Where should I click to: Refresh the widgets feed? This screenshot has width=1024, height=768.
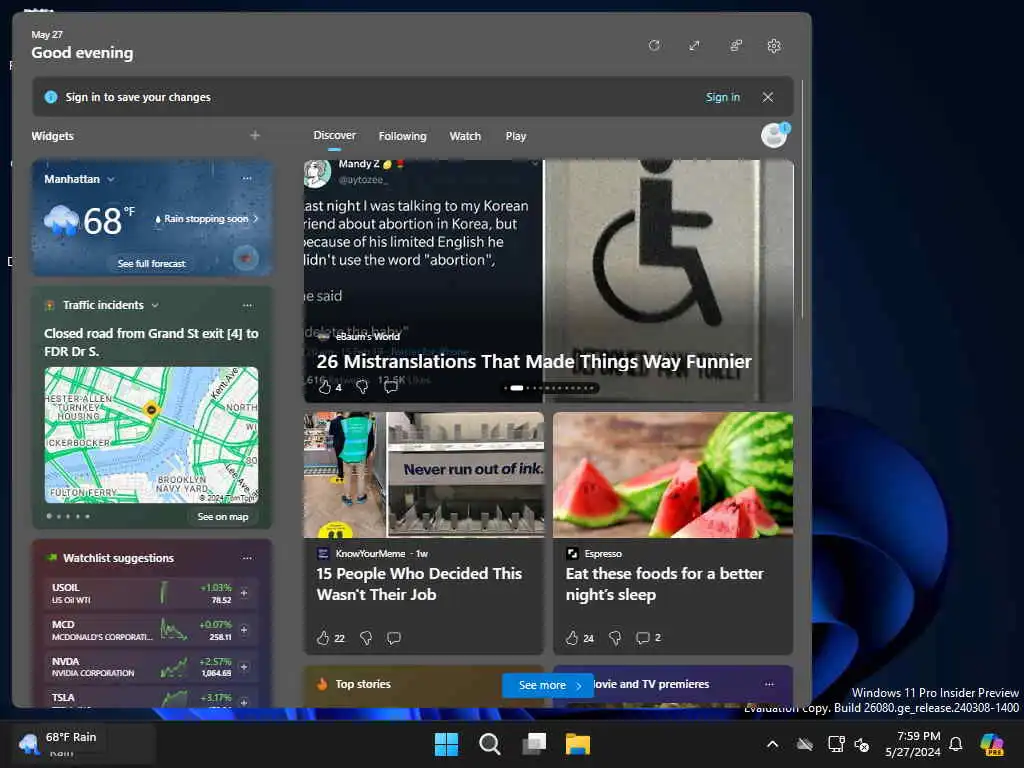[654, 46]
